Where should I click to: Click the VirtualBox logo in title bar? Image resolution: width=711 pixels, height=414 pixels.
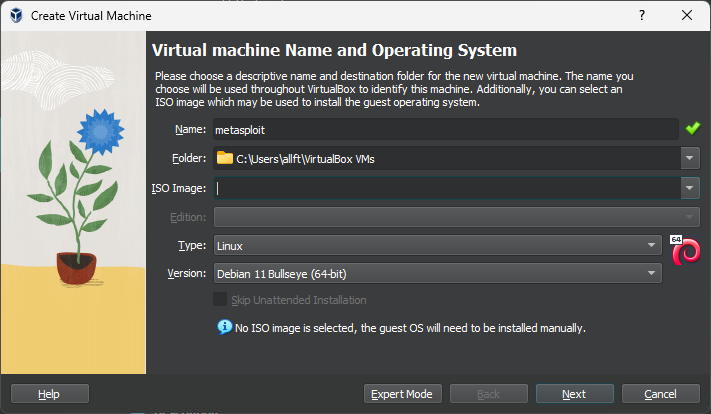tap(16, 15)
